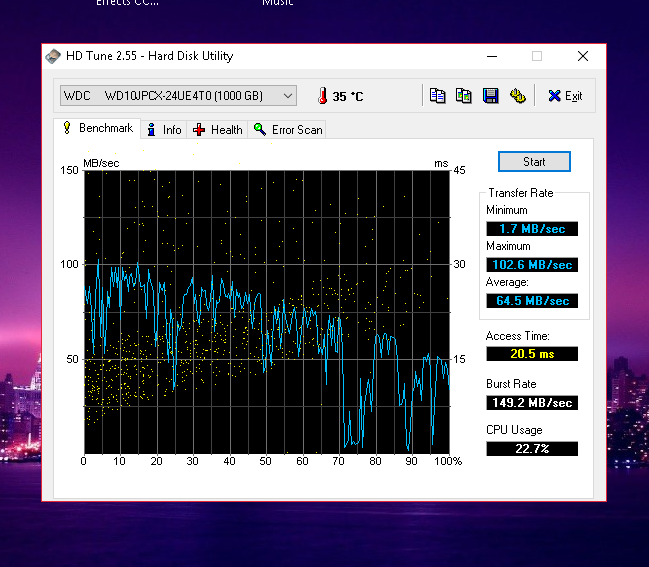649x567 pixels.
Task: Switch to the Health tab
Action: pyautogui.click(x=218, y=130)
